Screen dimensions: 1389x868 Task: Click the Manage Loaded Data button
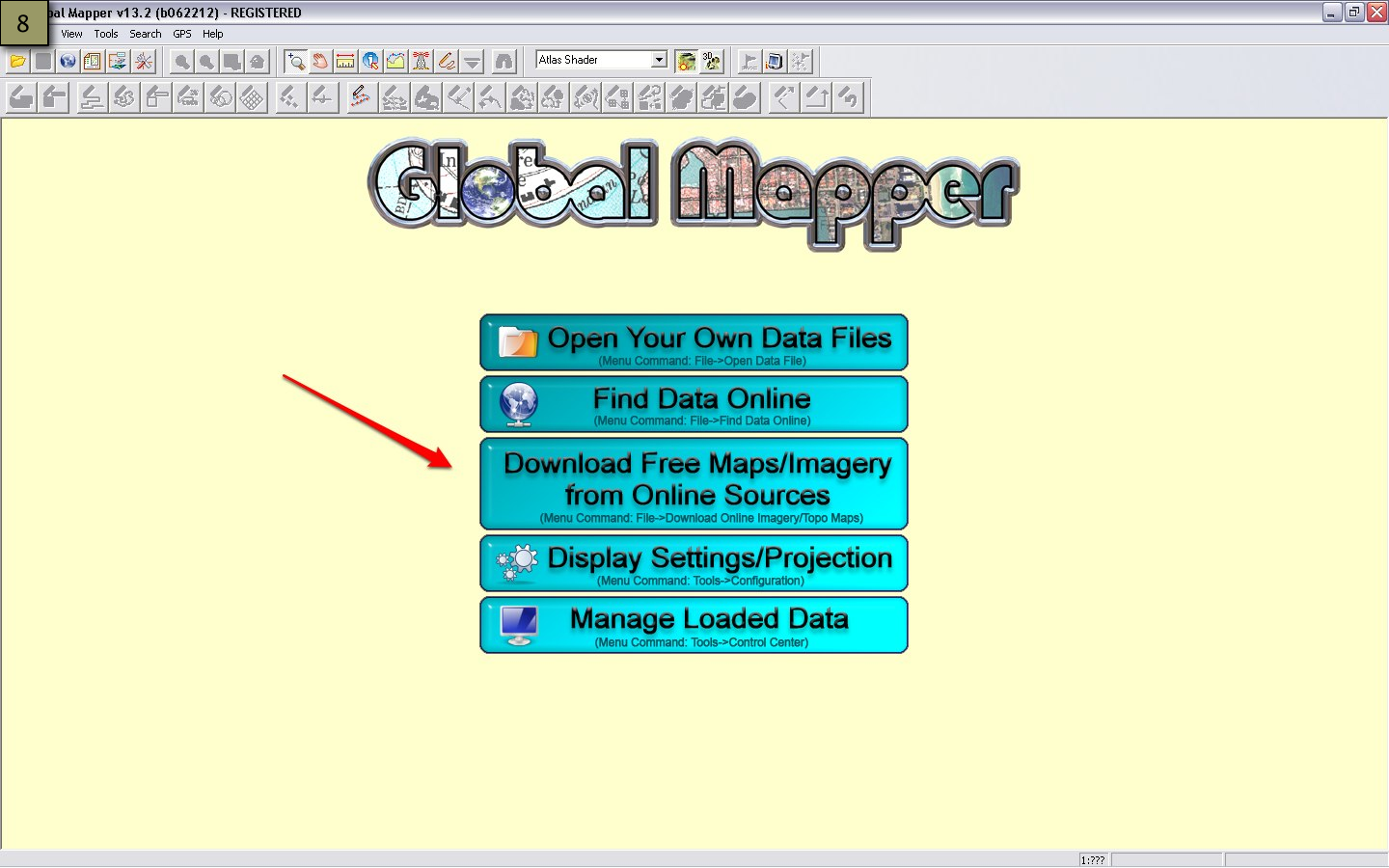pyautogui.click(x=694, y=625)
